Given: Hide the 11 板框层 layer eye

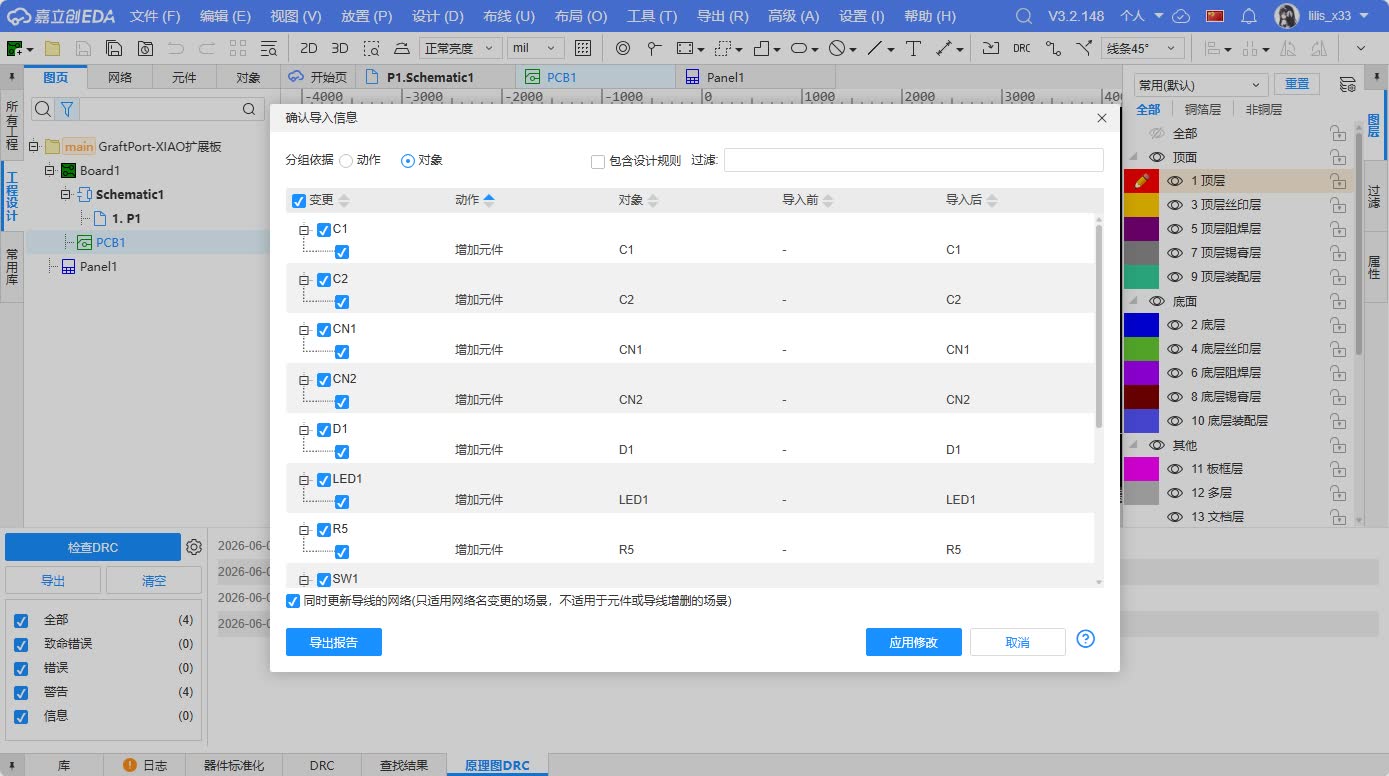Looking at the screenshot, I should (1175, 469).
